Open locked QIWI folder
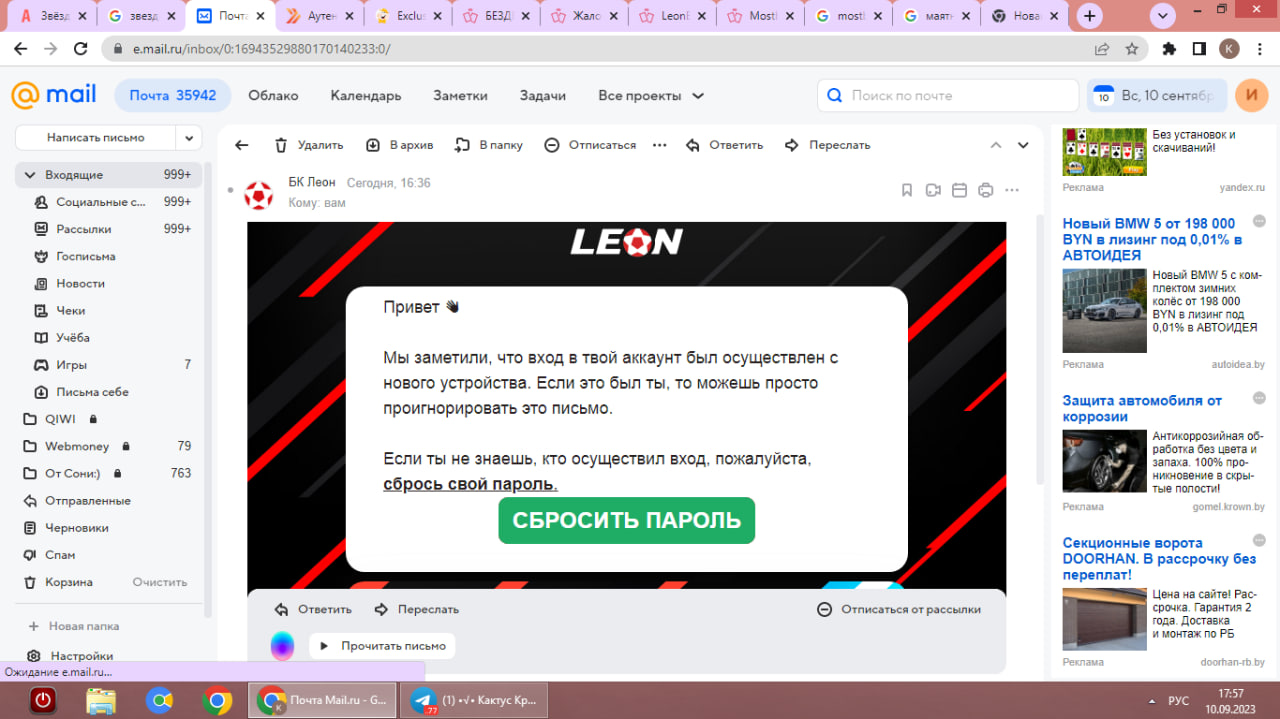Image resolution: width=1280 pixels, height=719 pixels. tap(109, 419)
